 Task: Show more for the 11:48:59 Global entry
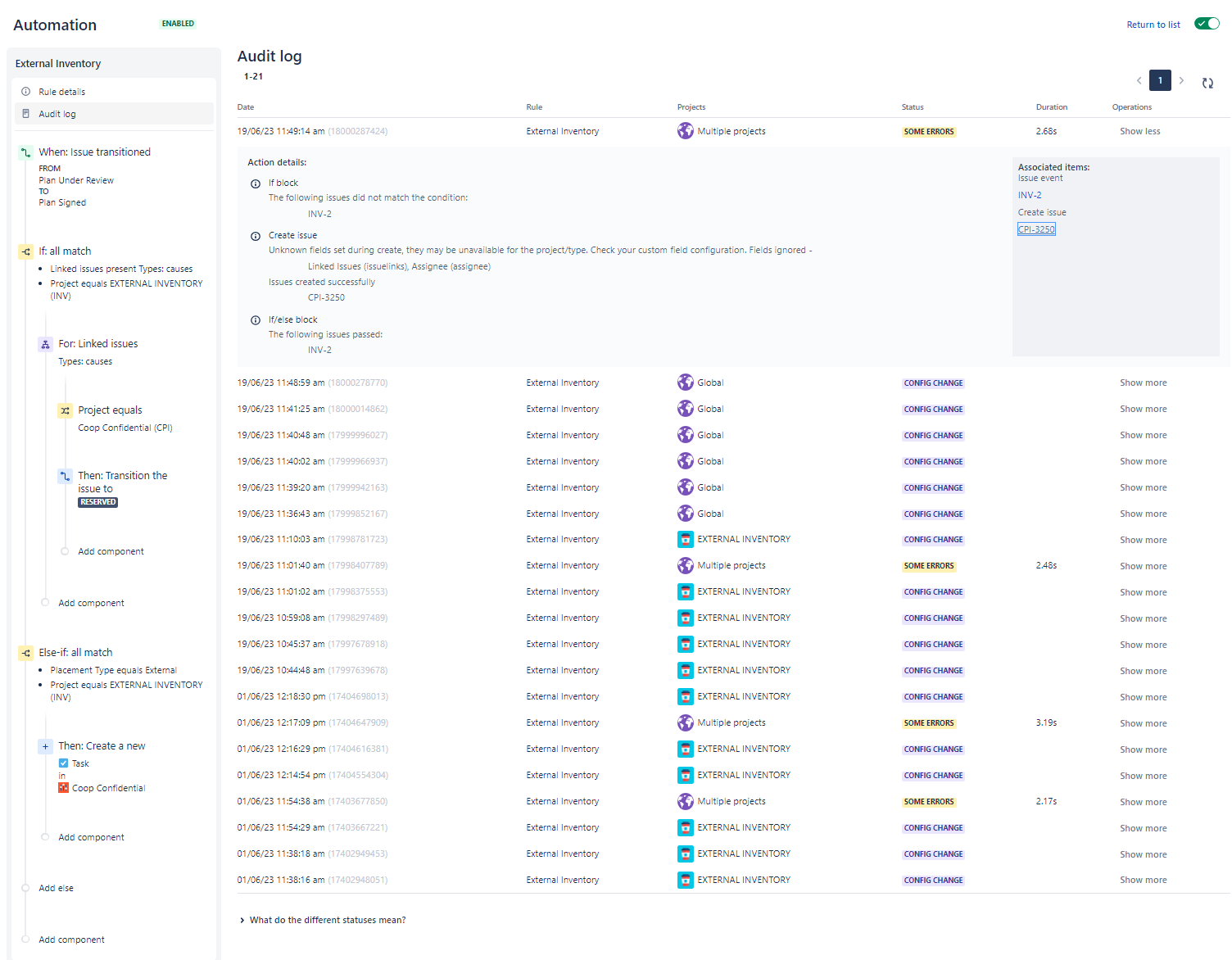point(1143,382)
